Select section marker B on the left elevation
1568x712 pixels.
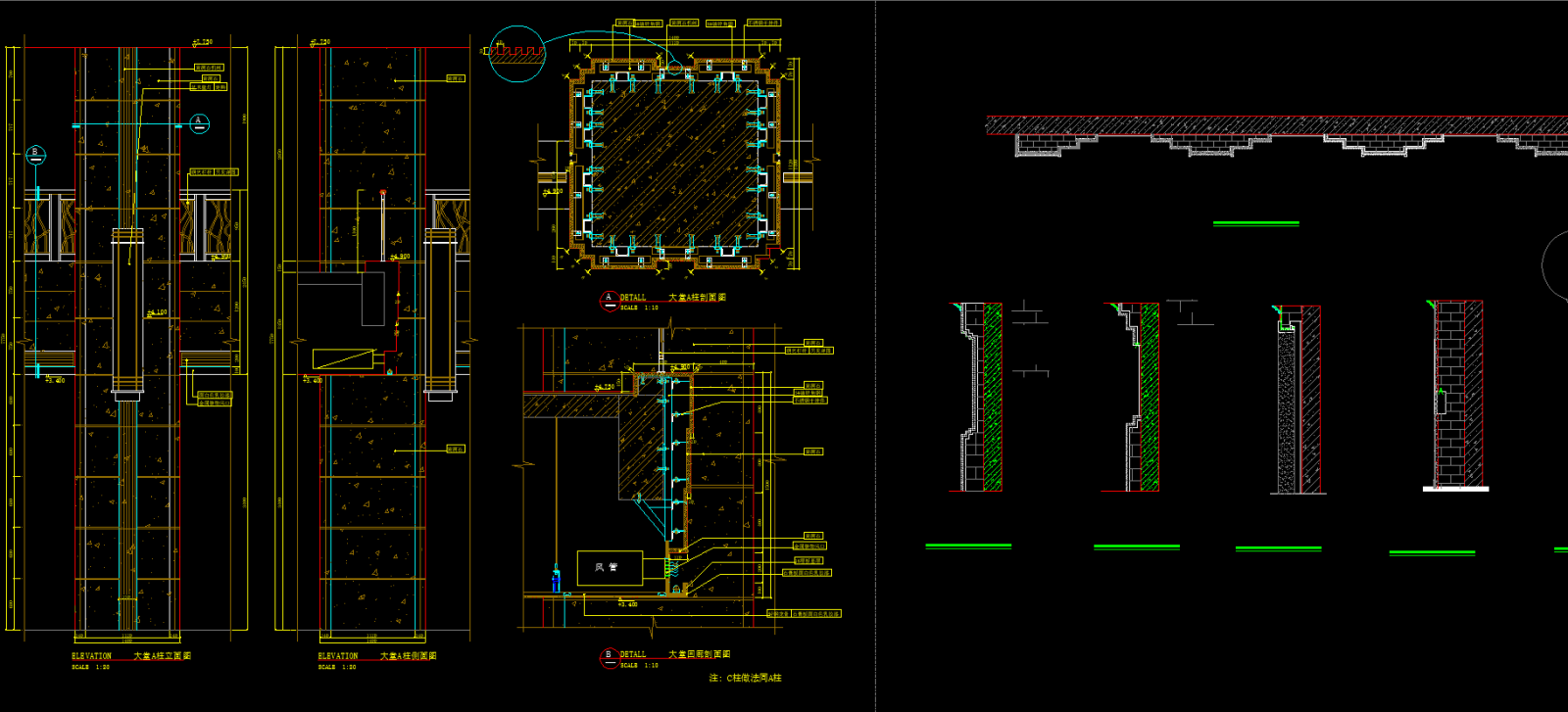coord(35,154)
